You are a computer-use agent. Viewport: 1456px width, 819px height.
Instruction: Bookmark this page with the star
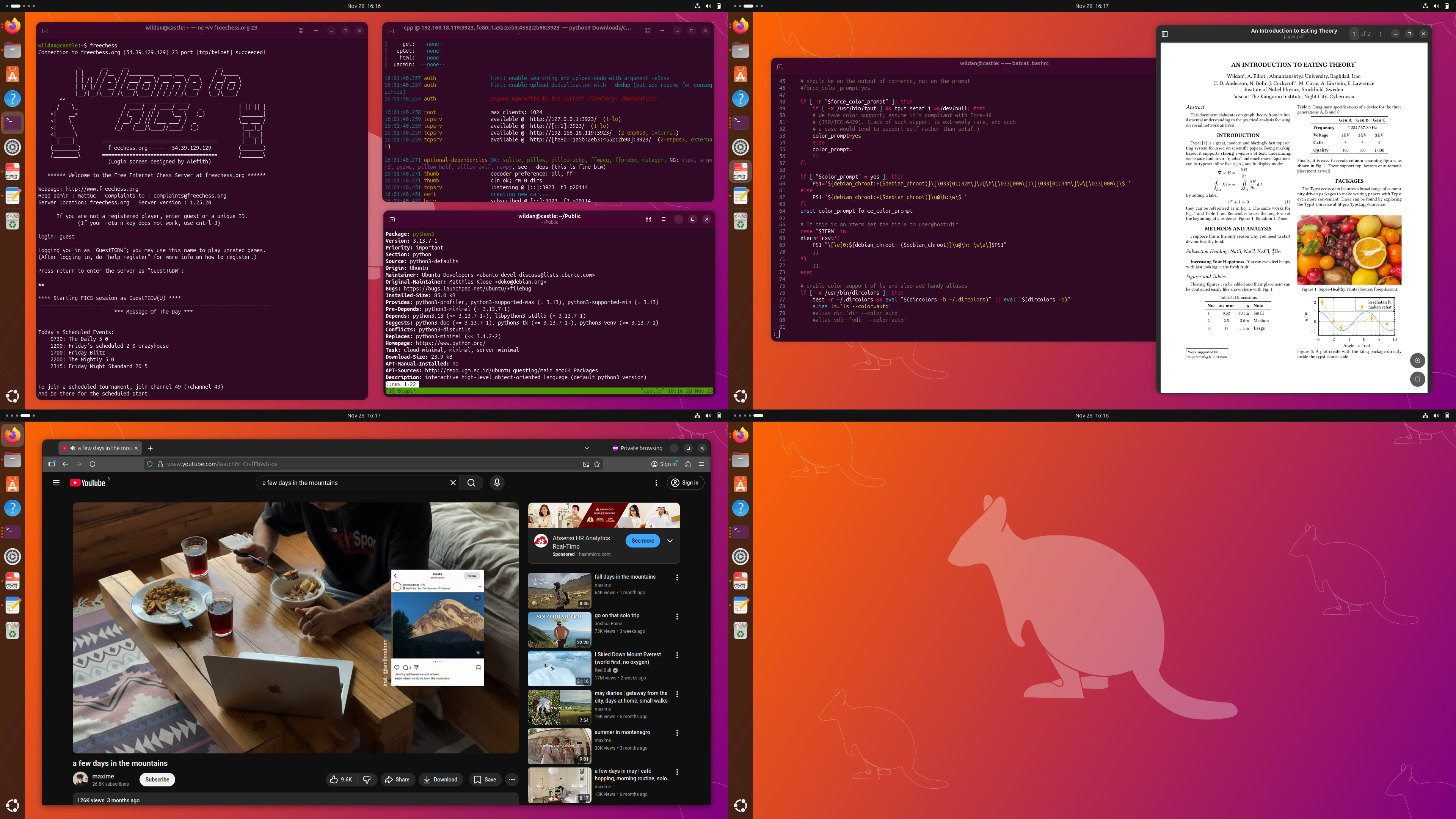pyautogui.click(x=597, y=464)
